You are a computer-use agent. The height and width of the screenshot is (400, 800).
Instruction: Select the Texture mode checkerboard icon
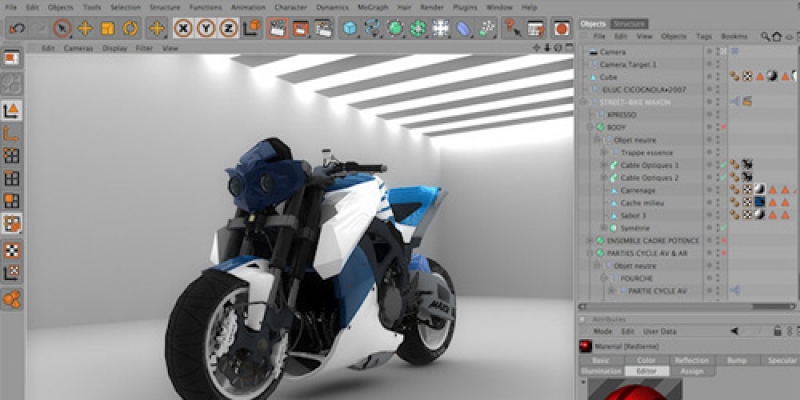pos(11,250)
